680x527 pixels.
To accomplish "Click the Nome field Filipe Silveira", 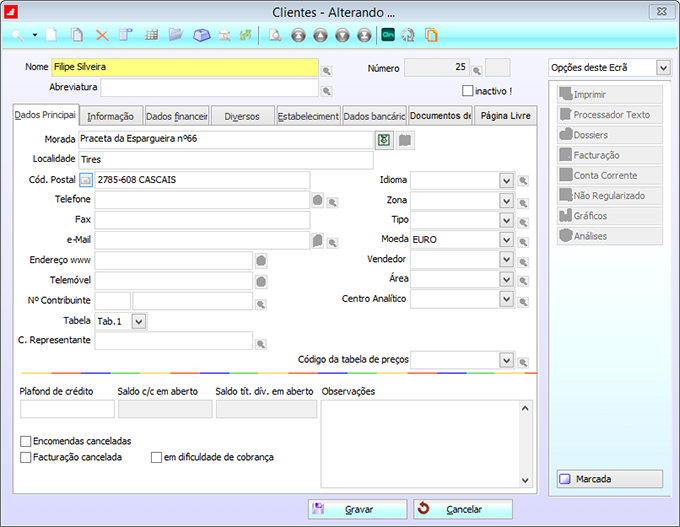I will coord(185,67).
